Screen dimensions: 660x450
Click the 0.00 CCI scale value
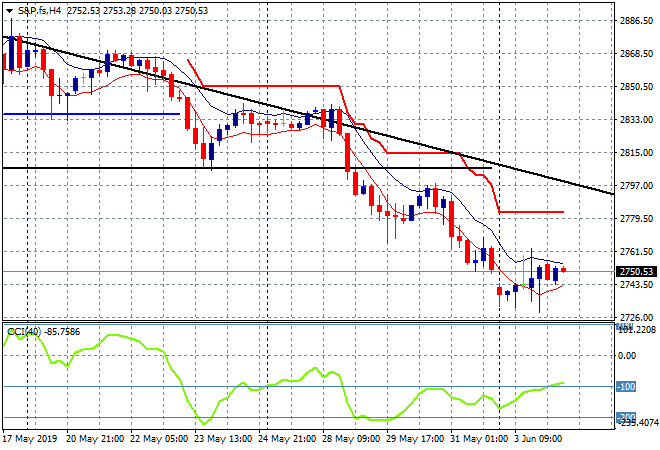[627, 356]
